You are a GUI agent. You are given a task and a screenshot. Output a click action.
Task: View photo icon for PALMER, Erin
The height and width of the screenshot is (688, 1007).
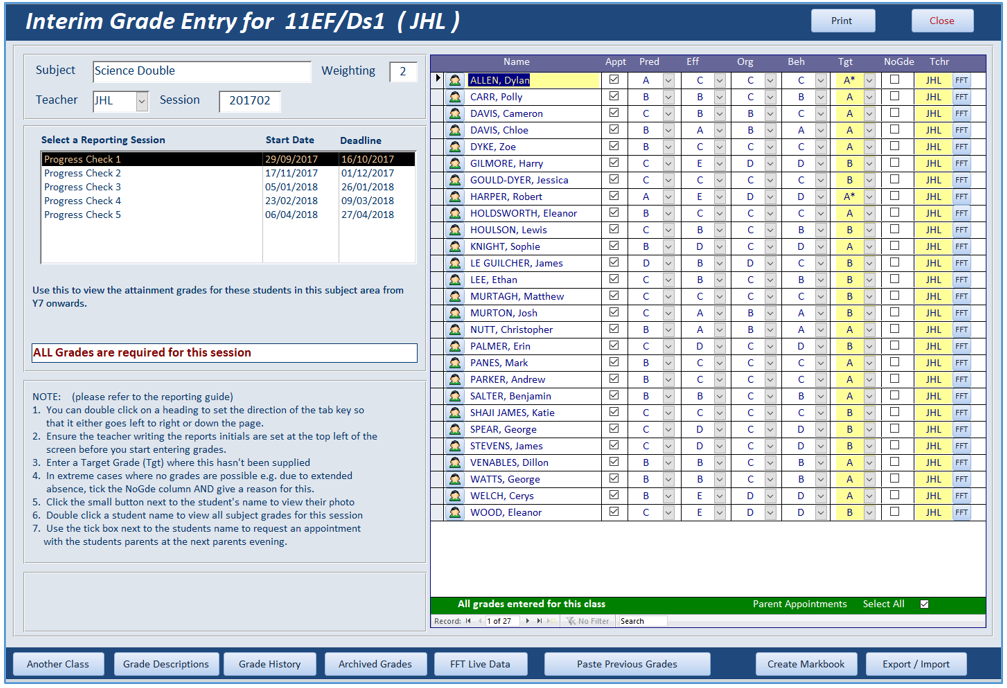click(x=455, y=346)
